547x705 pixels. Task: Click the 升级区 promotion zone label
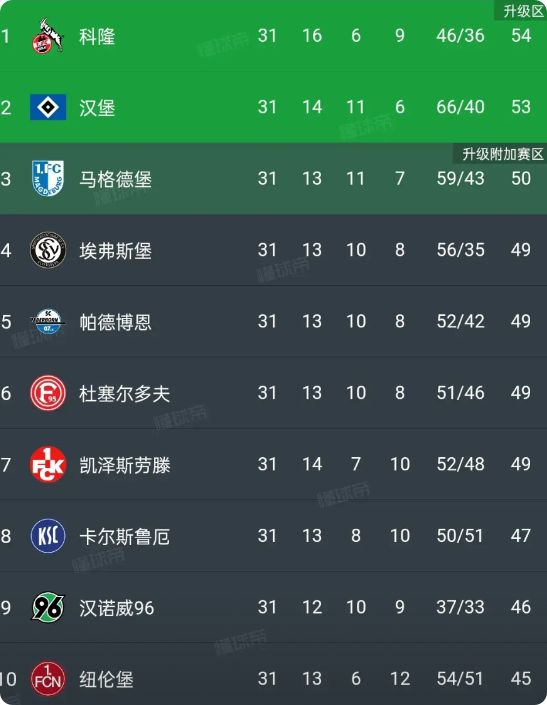(523, 11)
